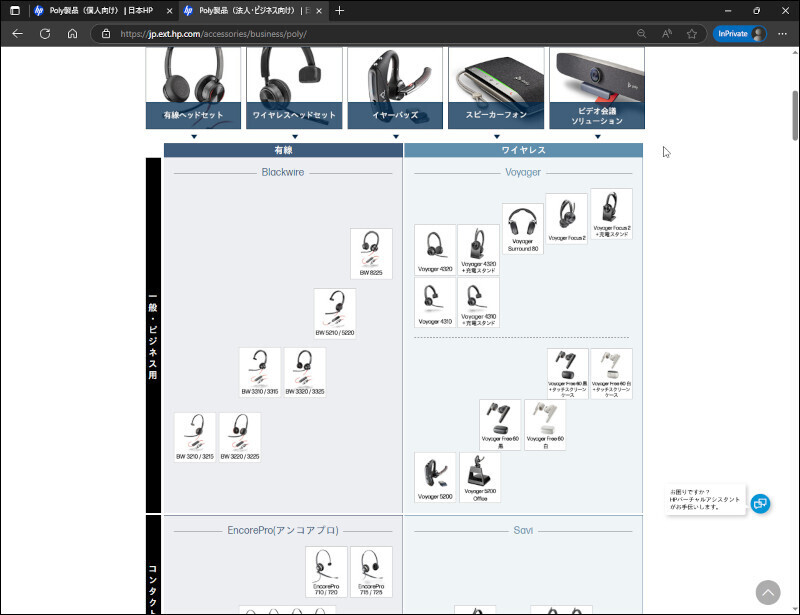Click the EncorePro(アンコアプロ) heading
Image resolution: width=800 pixels, height=615 pixels.
coord(283,530)
